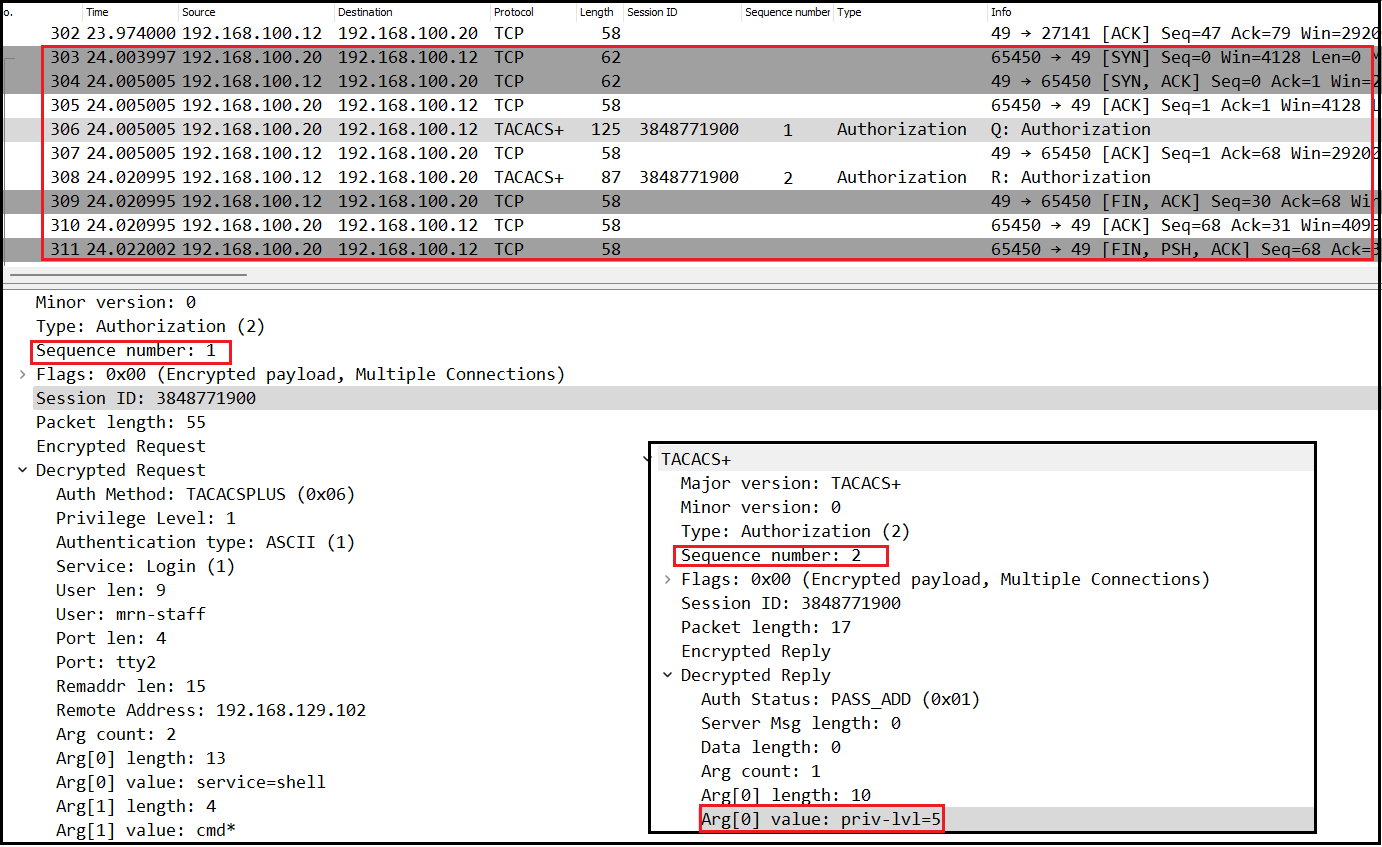This screenshot has width=1382, height=847.
Task: Select the Session ID: 3848771900 detail line
Action: coord(146,399)
